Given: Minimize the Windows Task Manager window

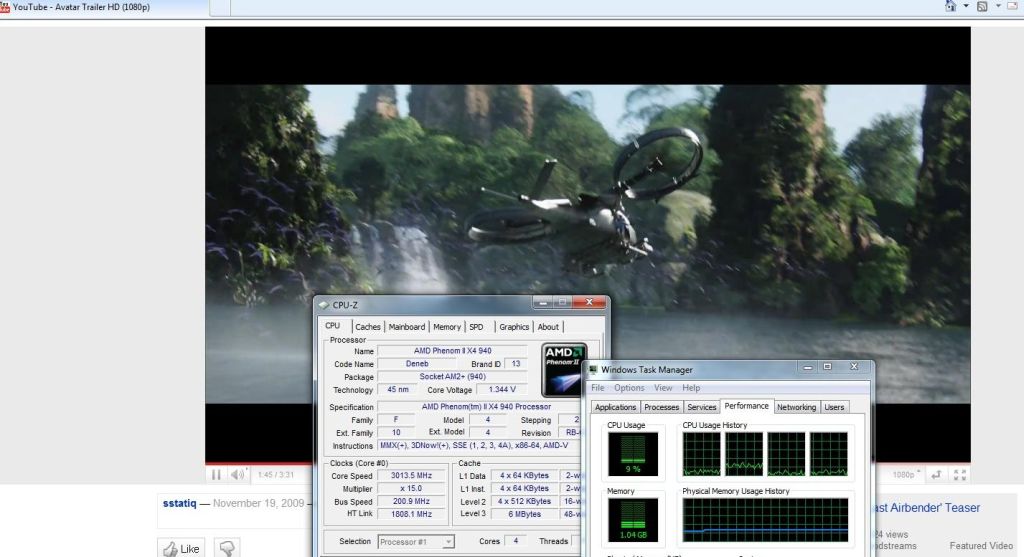Looking at the screenshot, I should (807, 367).
